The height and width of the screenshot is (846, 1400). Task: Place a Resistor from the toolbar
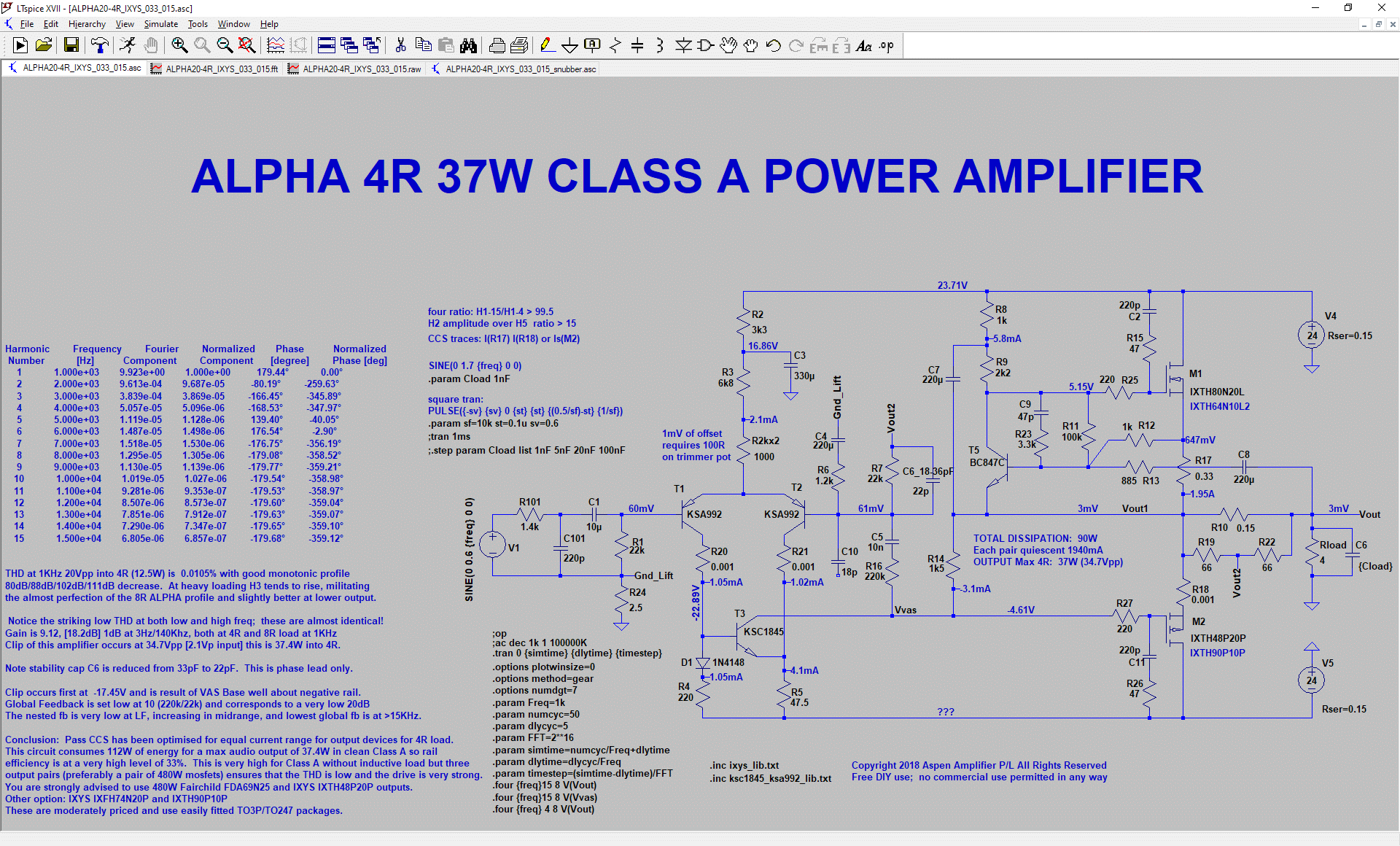coord(615,46)
